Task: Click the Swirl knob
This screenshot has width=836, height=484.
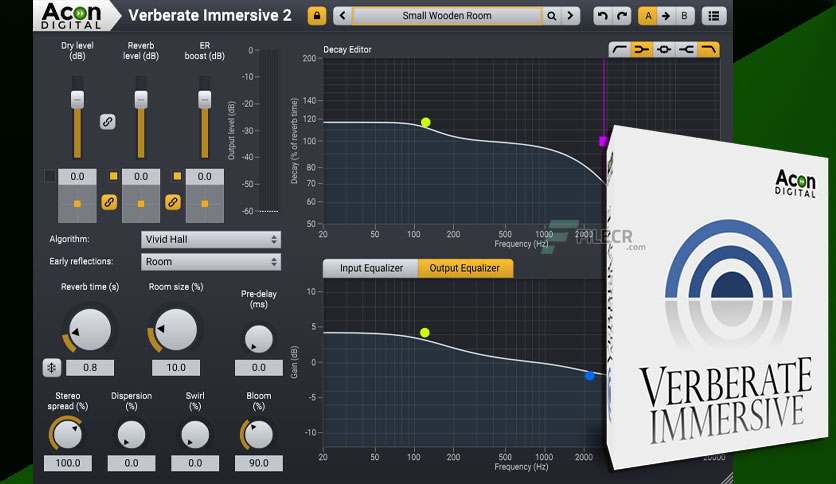Action: tap(195, 434)
